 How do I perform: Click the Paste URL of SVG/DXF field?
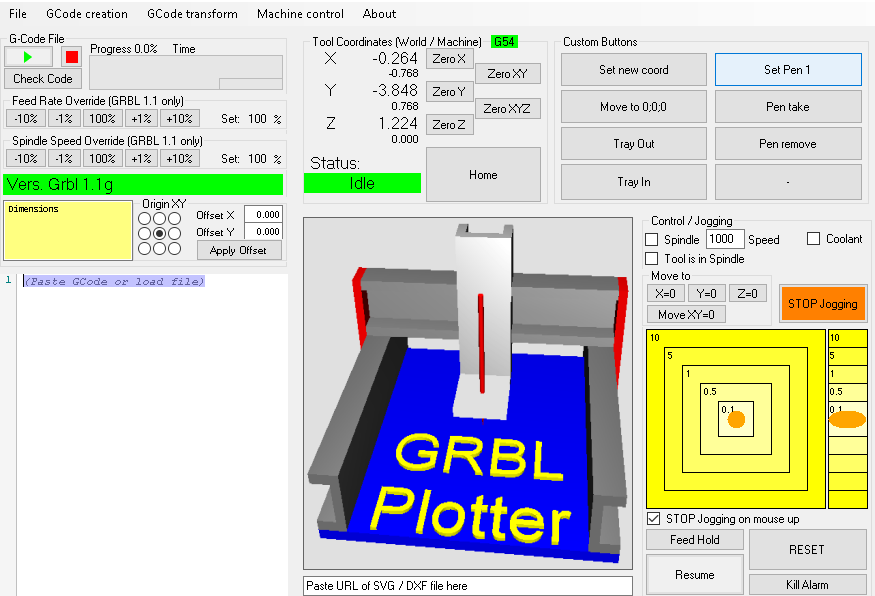pos(468,585)
